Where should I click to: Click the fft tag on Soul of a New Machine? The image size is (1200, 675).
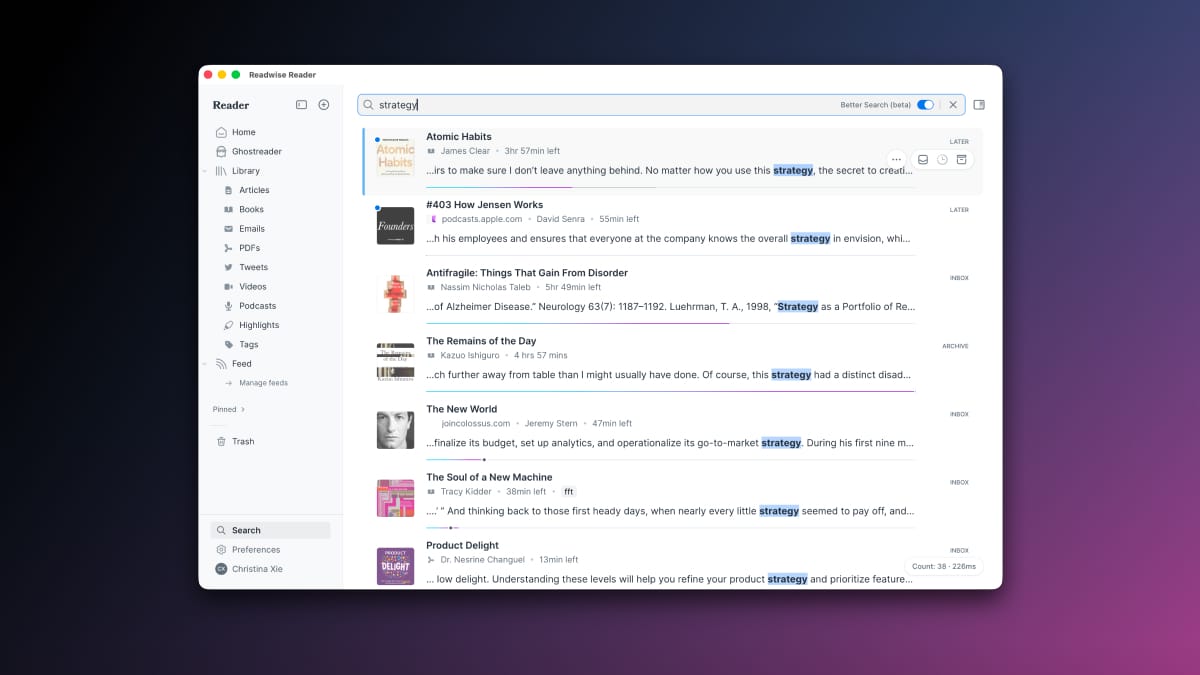click(x=568, y=491)
